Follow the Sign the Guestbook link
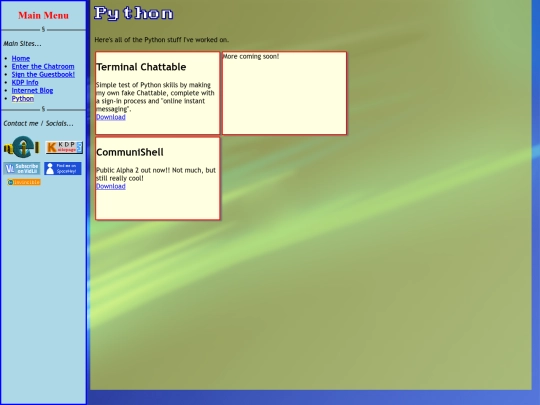The width and height of the screenshot is (540, 405). (x=43, y=74)
